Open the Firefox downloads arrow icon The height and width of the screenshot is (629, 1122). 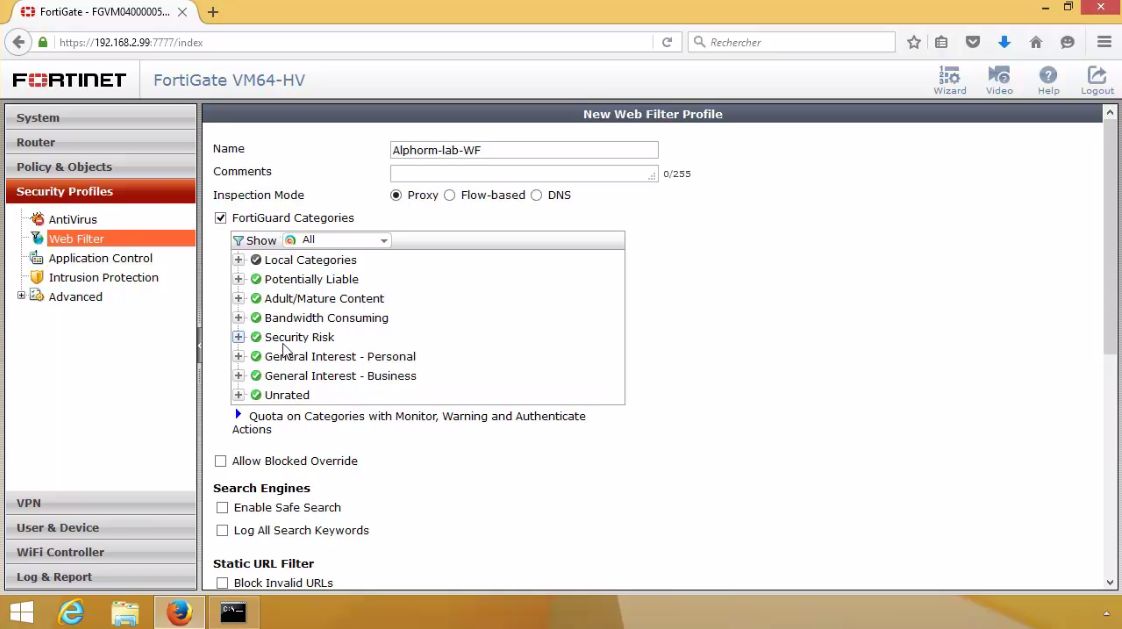pos(1004,42)
